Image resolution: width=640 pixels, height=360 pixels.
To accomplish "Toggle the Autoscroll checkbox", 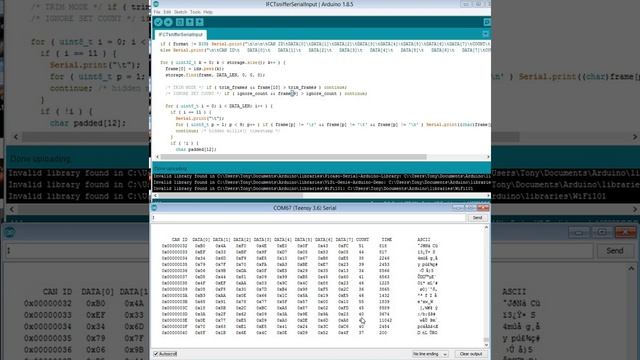I will (156, 354).
